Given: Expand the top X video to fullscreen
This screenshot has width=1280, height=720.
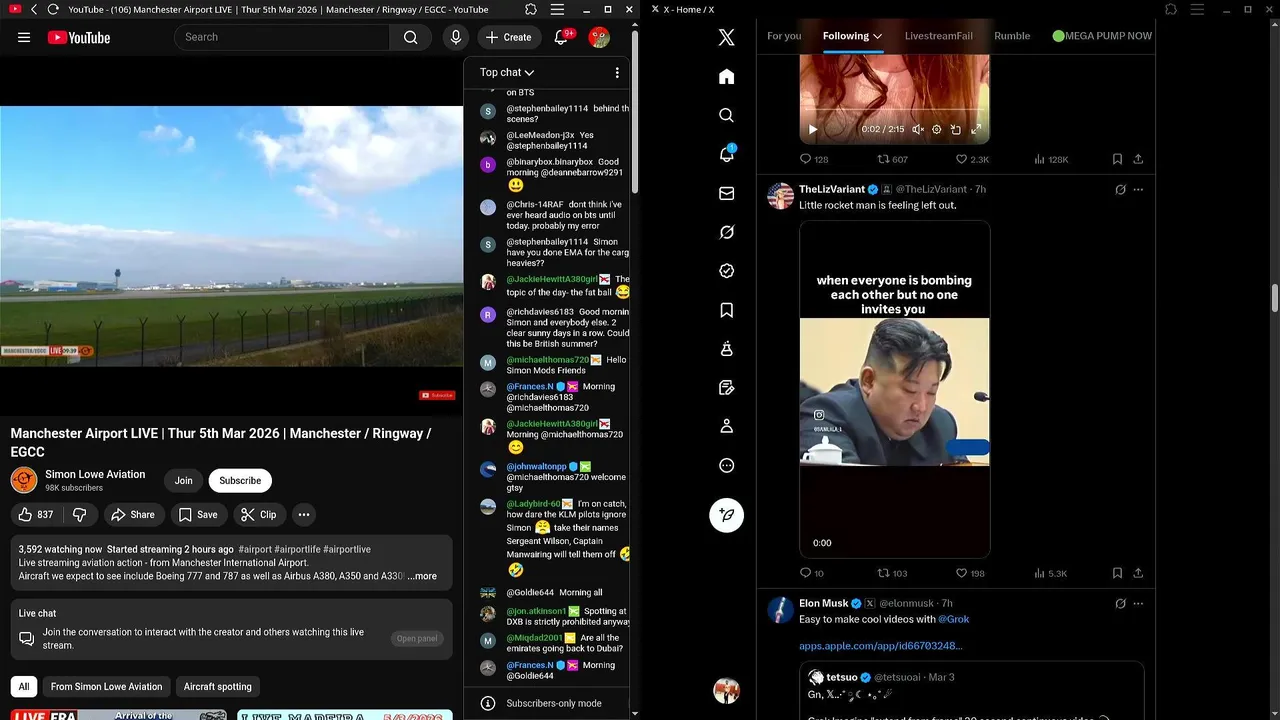Looking at the screenshot, I should (976, 129).
